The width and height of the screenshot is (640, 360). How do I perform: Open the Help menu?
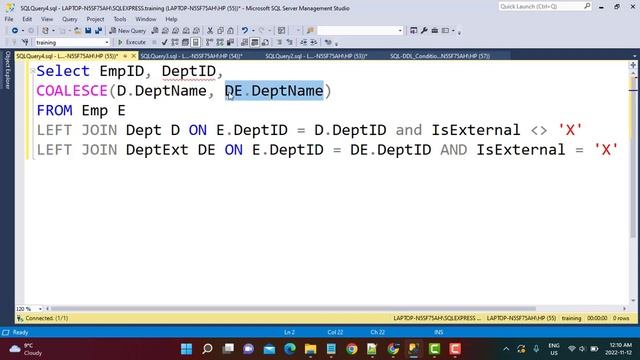tap(171, 19)
